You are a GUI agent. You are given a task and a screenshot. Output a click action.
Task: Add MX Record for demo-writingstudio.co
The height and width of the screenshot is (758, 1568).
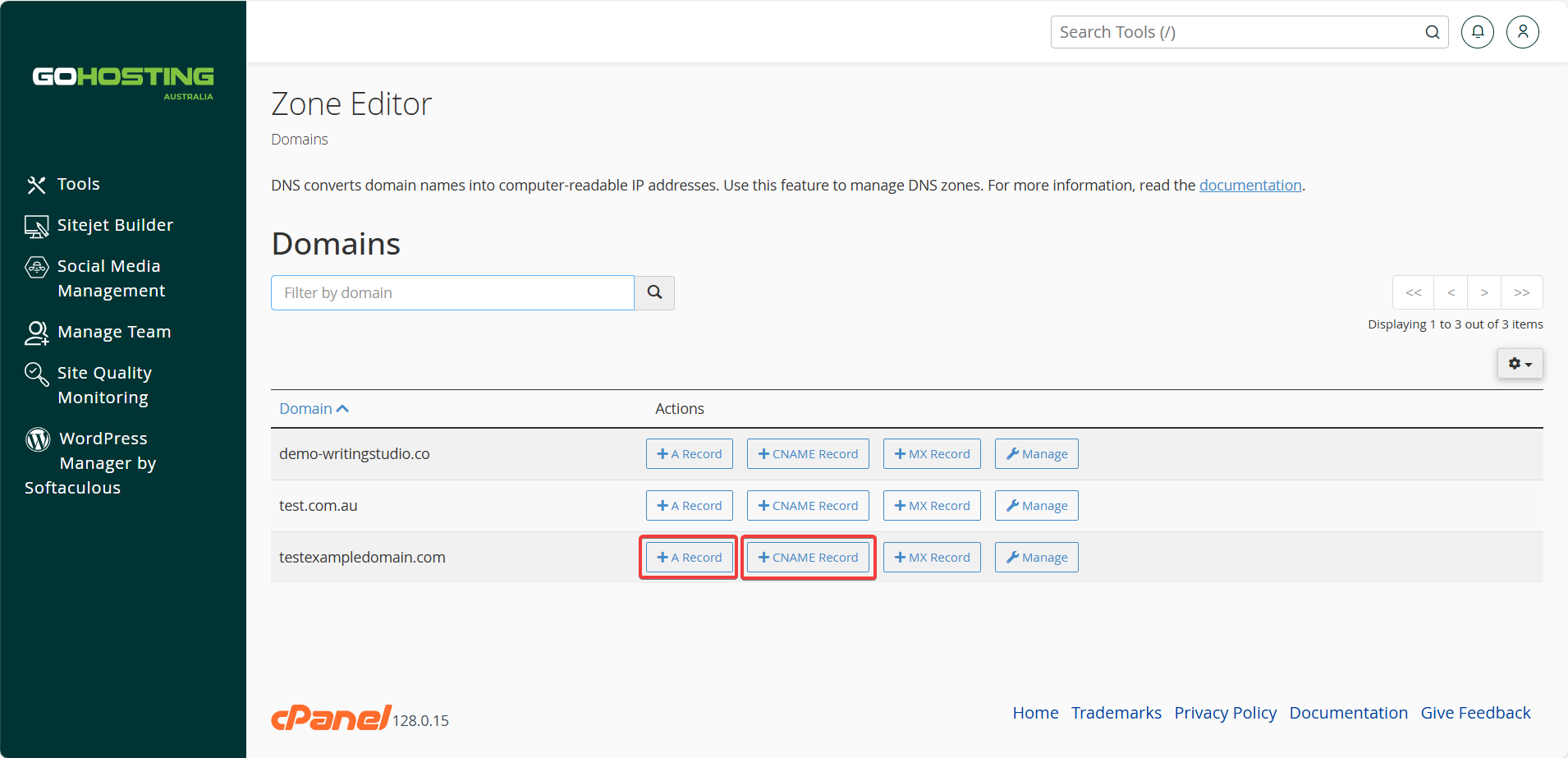(932, 454)
